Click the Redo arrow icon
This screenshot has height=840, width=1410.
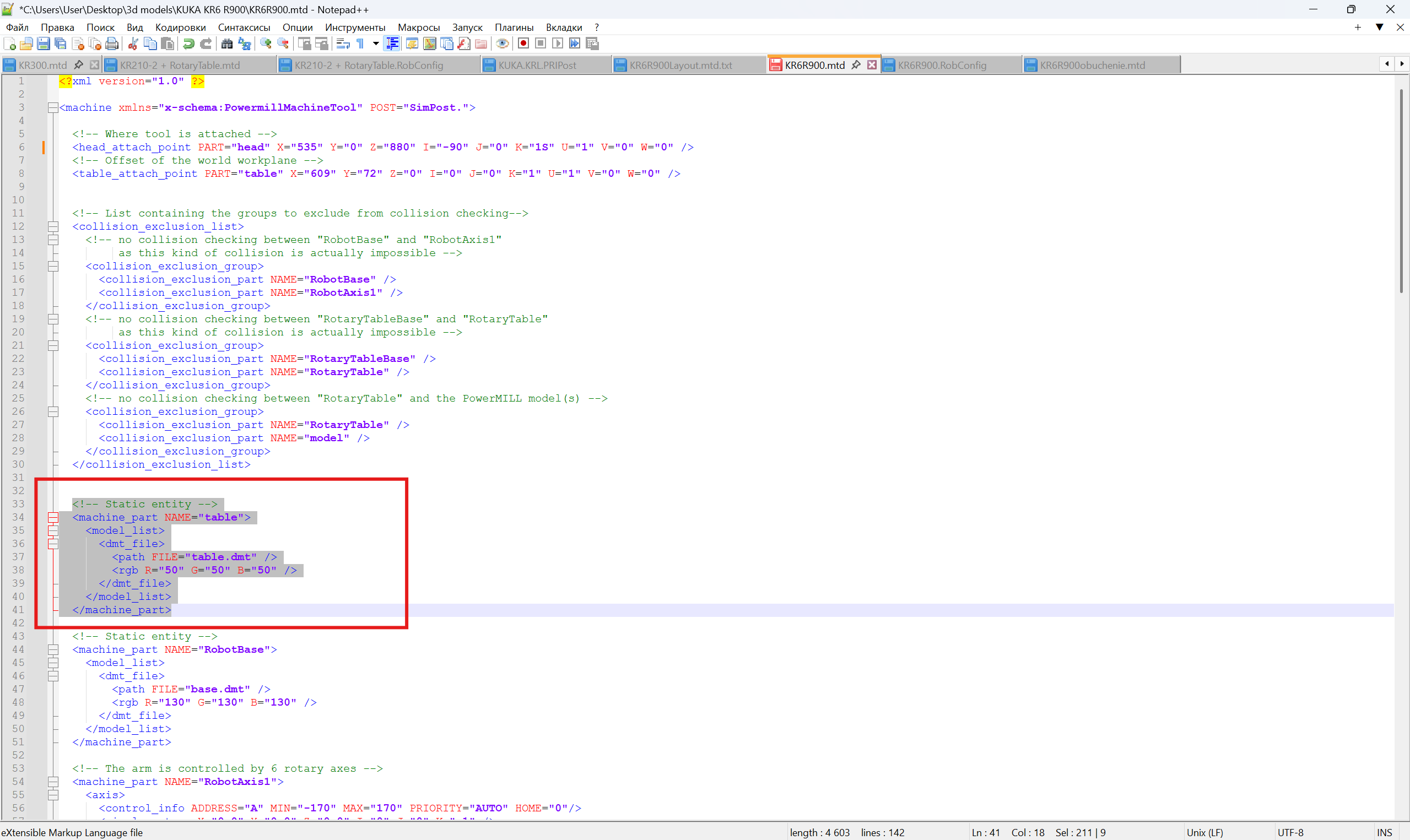tap(206, 44)
